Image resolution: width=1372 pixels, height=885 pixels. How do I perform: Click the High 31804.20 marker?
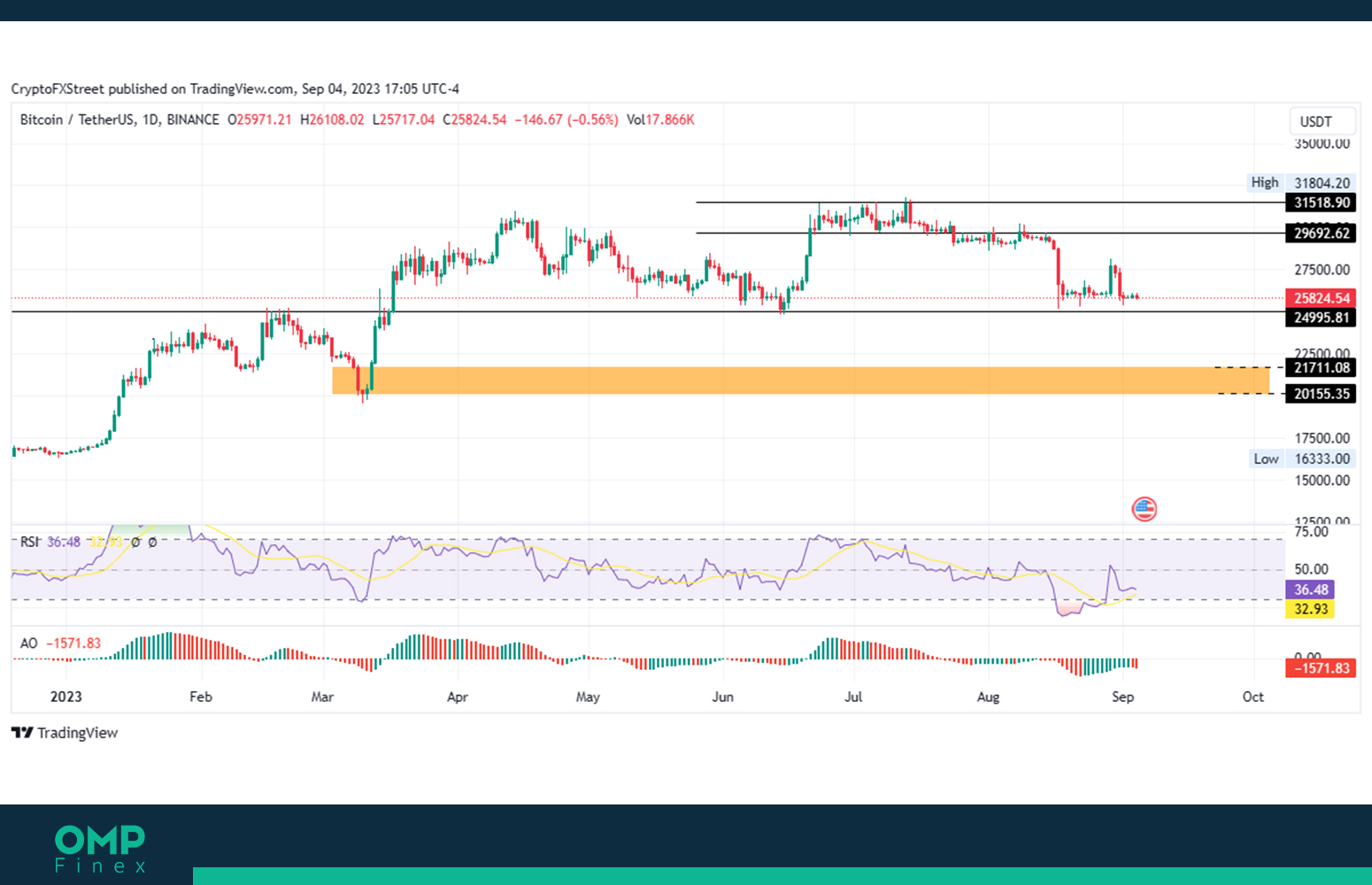pos(1300,182)
